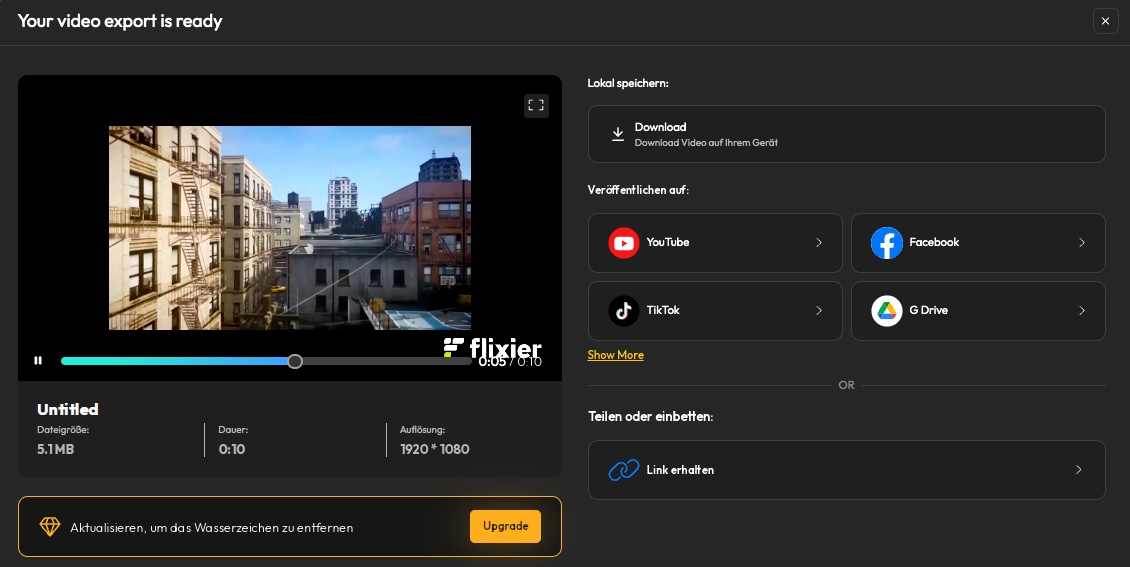Click the unplayed portion of progress bar
The image size is (1130, 567).
[387, 361]
